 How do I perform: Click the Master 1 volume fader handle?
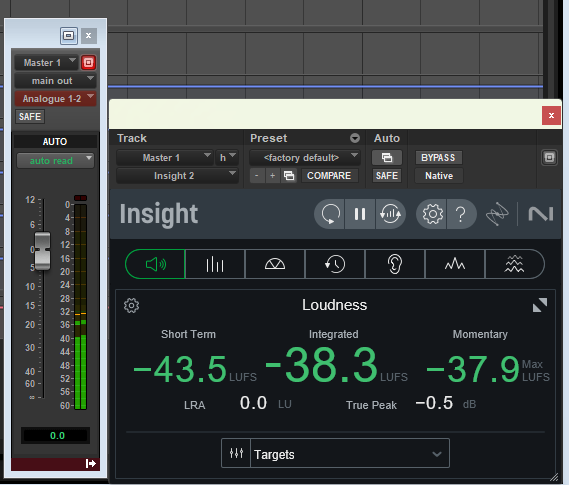pyautogui.click(x=42, y=251)
